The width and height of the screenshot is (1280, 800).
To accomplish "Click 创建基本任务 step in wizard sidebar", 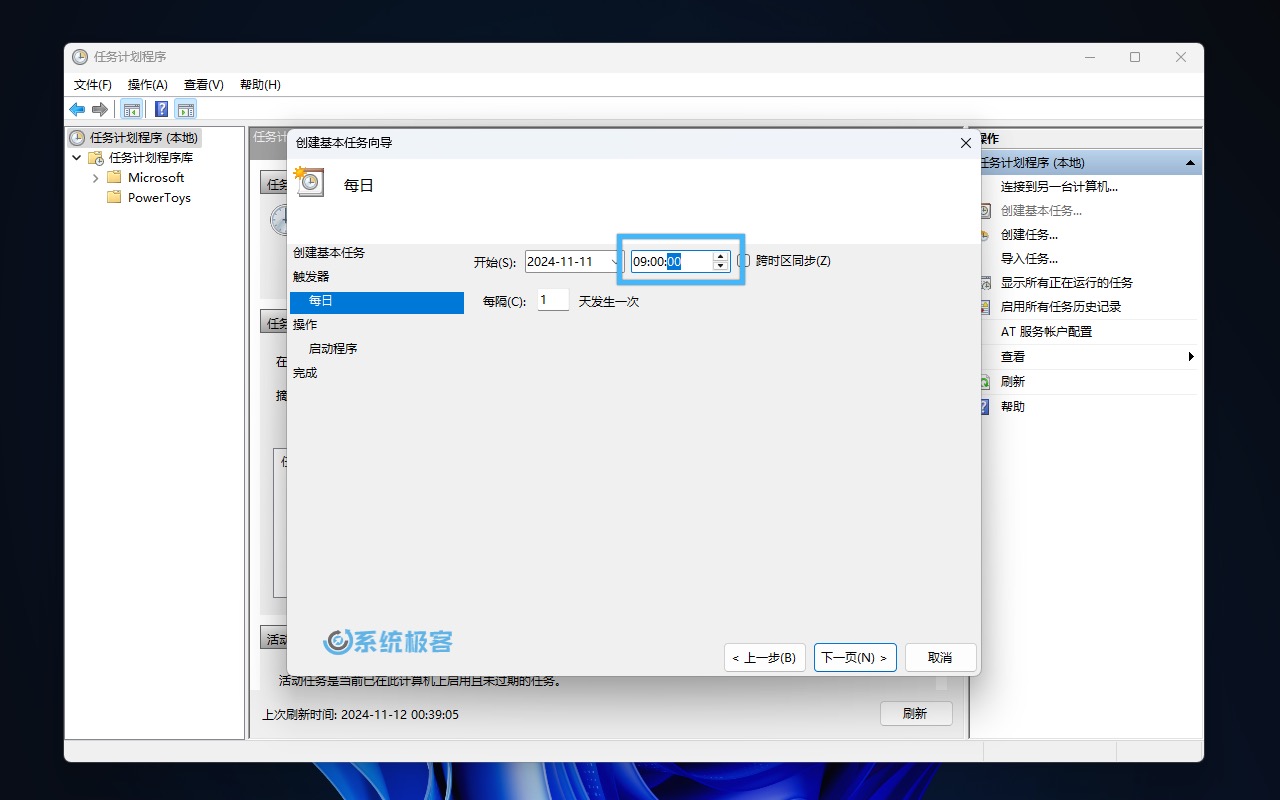I will (329, 253).
